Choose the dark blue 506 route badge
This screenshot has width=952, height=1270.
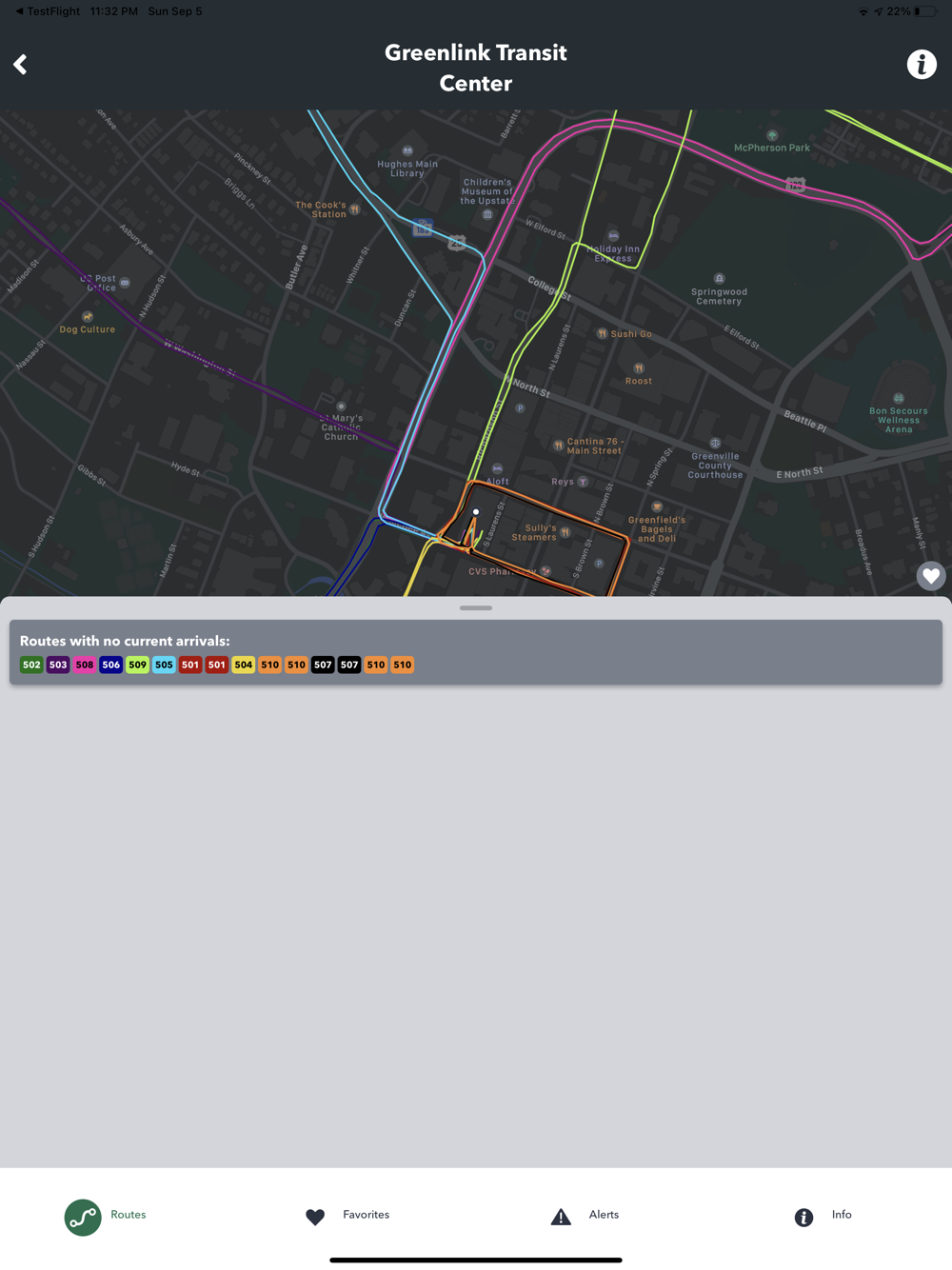pos(111,665)
